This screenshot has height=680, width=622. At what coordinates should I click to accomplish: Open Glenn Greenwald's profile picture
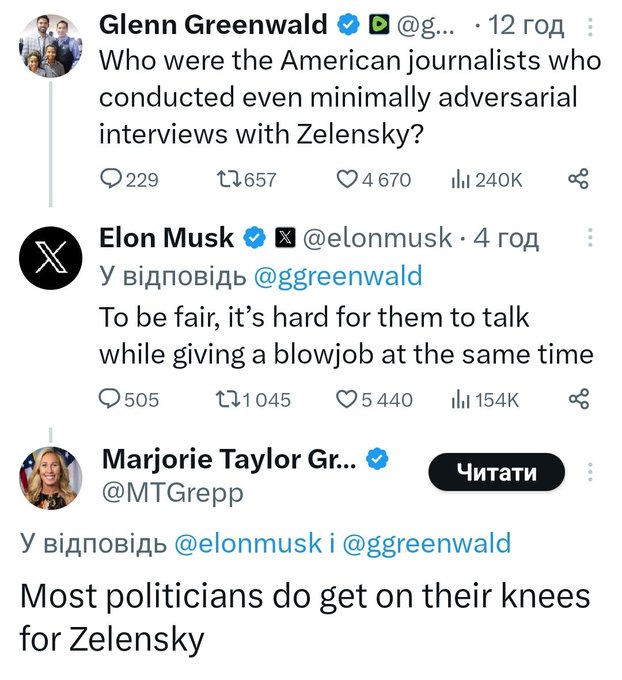(50, 46)
